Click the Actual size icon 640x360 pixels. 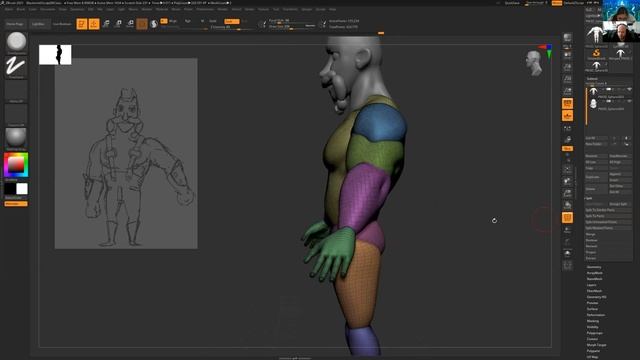click(x=567, y=79)
